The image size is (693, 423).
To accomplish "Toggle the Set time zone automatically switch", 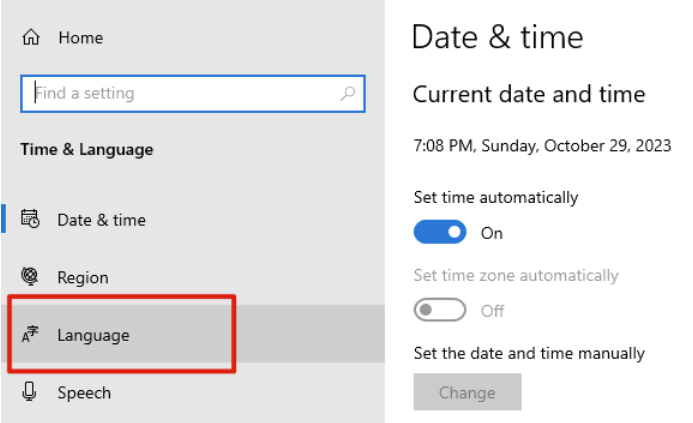I will 440,310.
